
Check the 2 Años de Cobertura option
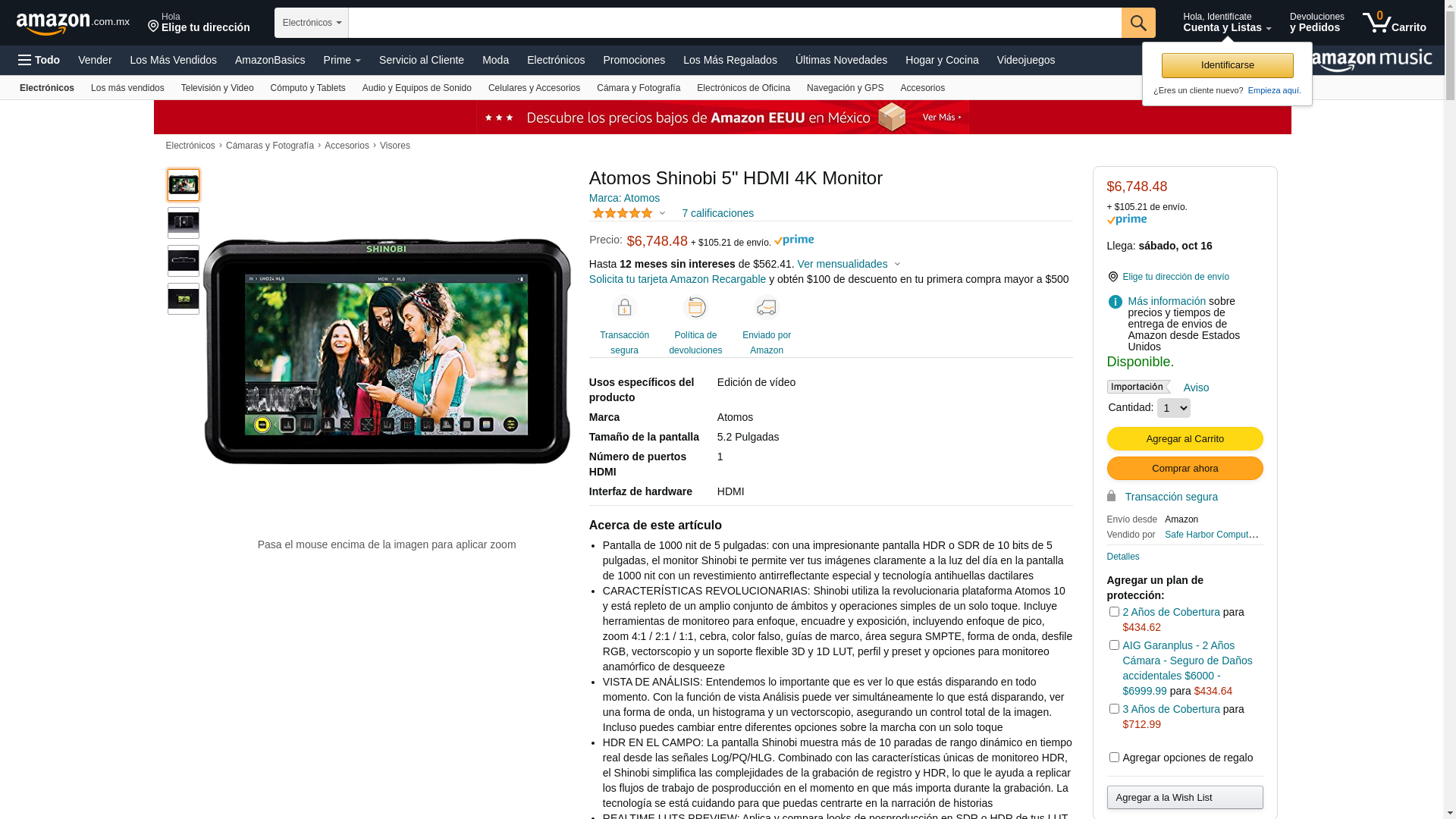coord(1113,611)
